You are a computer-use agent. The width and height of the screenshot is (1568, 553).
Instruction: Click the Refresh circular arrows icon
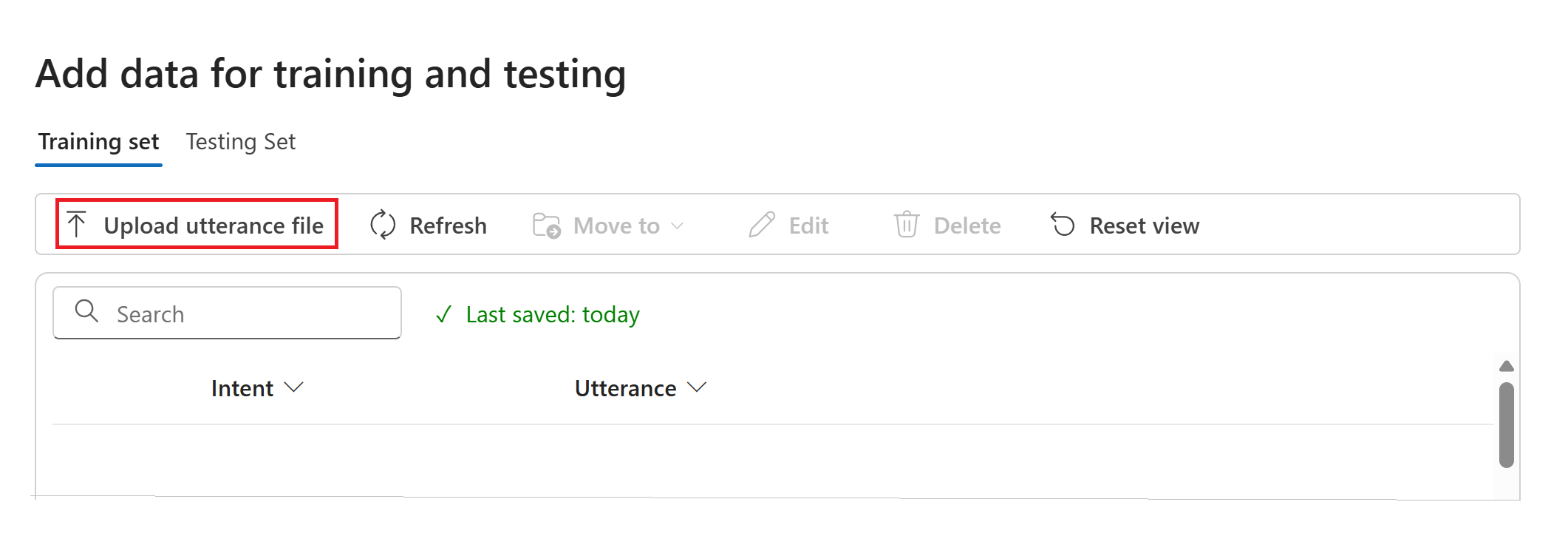pyautogui.click(x=381, y=224)
